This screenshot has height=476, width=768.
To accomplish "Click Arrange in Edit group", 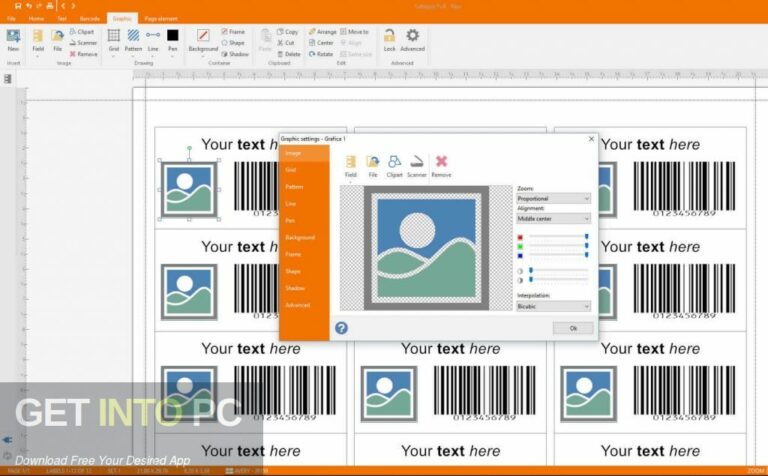I will click(322, 32).
